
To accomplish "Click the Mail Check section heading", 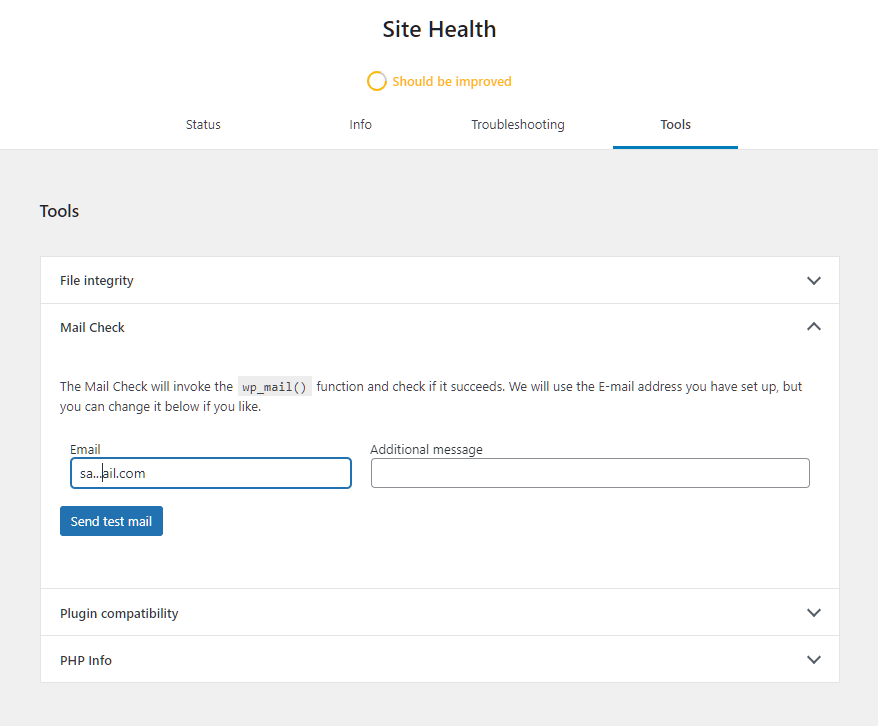I will point(92,327).
